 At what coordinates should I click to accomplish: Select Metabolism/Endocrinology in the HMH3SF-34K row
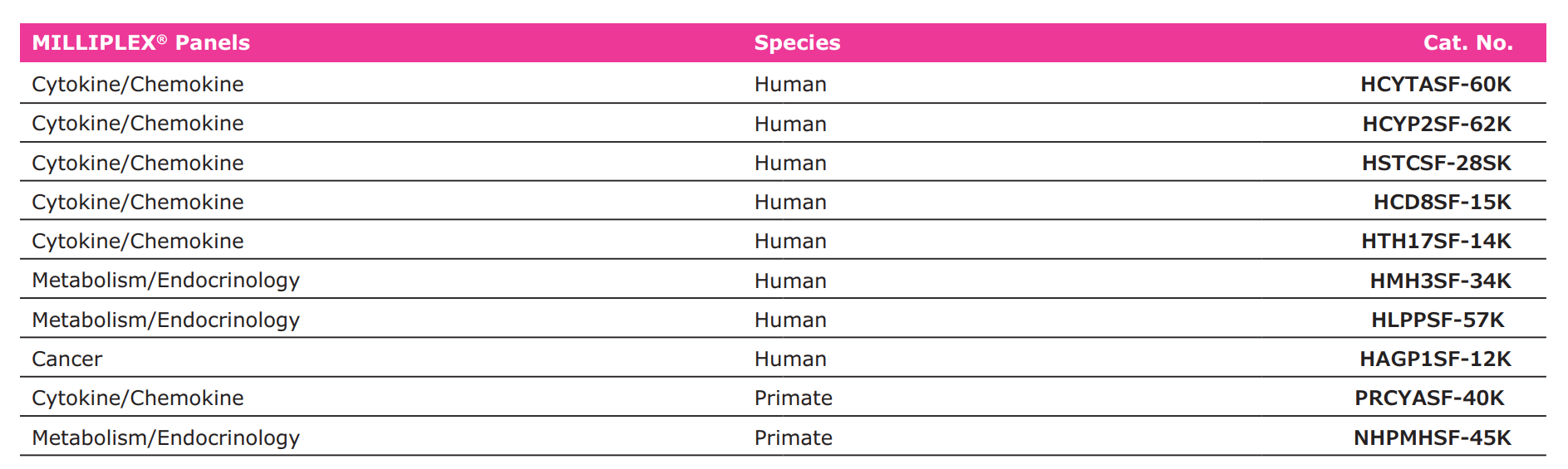click(x=165, y=281)
